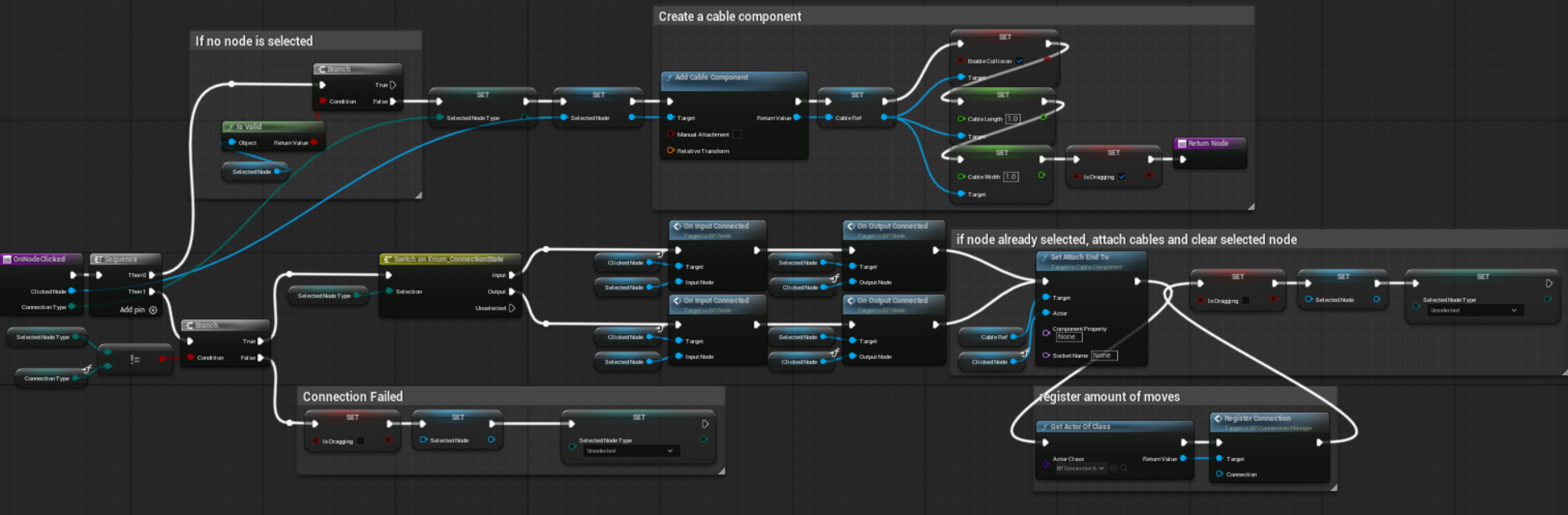Click the Selected Node getter under Is Valid
1568x515 pixels.
pos(255,171)
